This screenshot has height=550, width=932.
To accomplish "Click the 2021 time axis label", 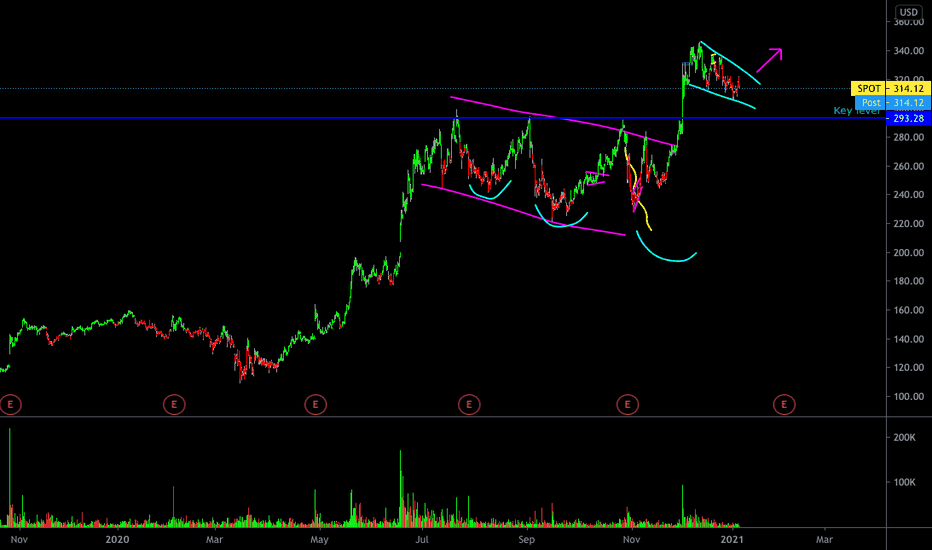I will [x=732, y=540].
